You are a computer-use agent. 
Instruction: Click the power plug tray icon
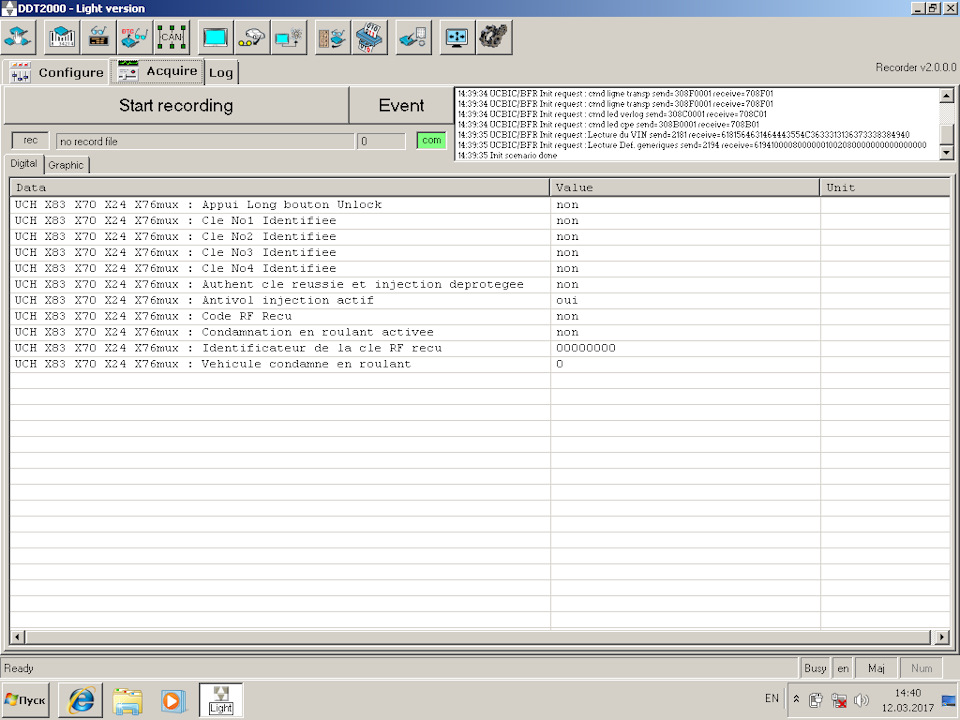[815, 700]
